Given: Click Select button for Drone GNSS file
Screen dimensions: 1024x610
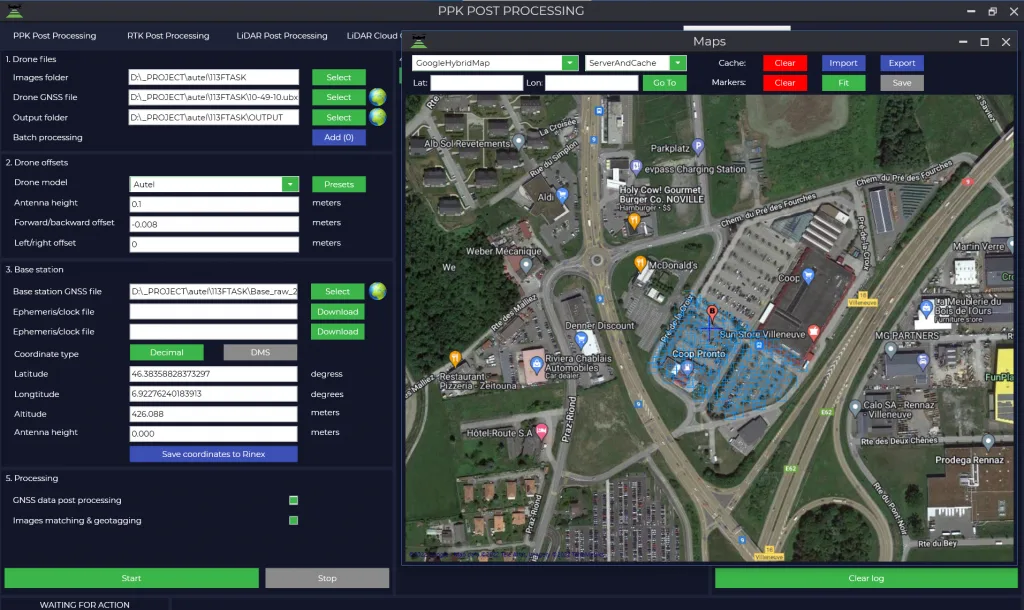Looking at the screenshot, I should (x=338, y=97).
